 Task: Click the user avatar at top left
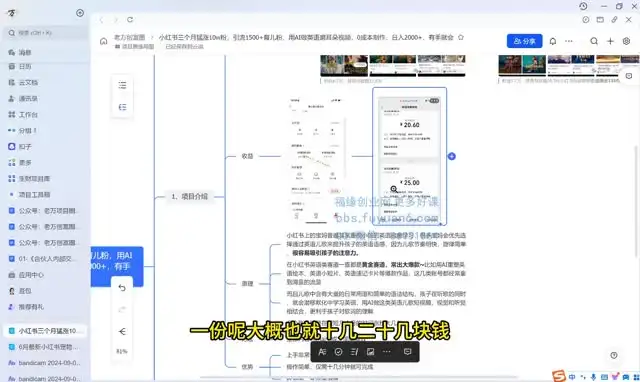pos(11,13)
